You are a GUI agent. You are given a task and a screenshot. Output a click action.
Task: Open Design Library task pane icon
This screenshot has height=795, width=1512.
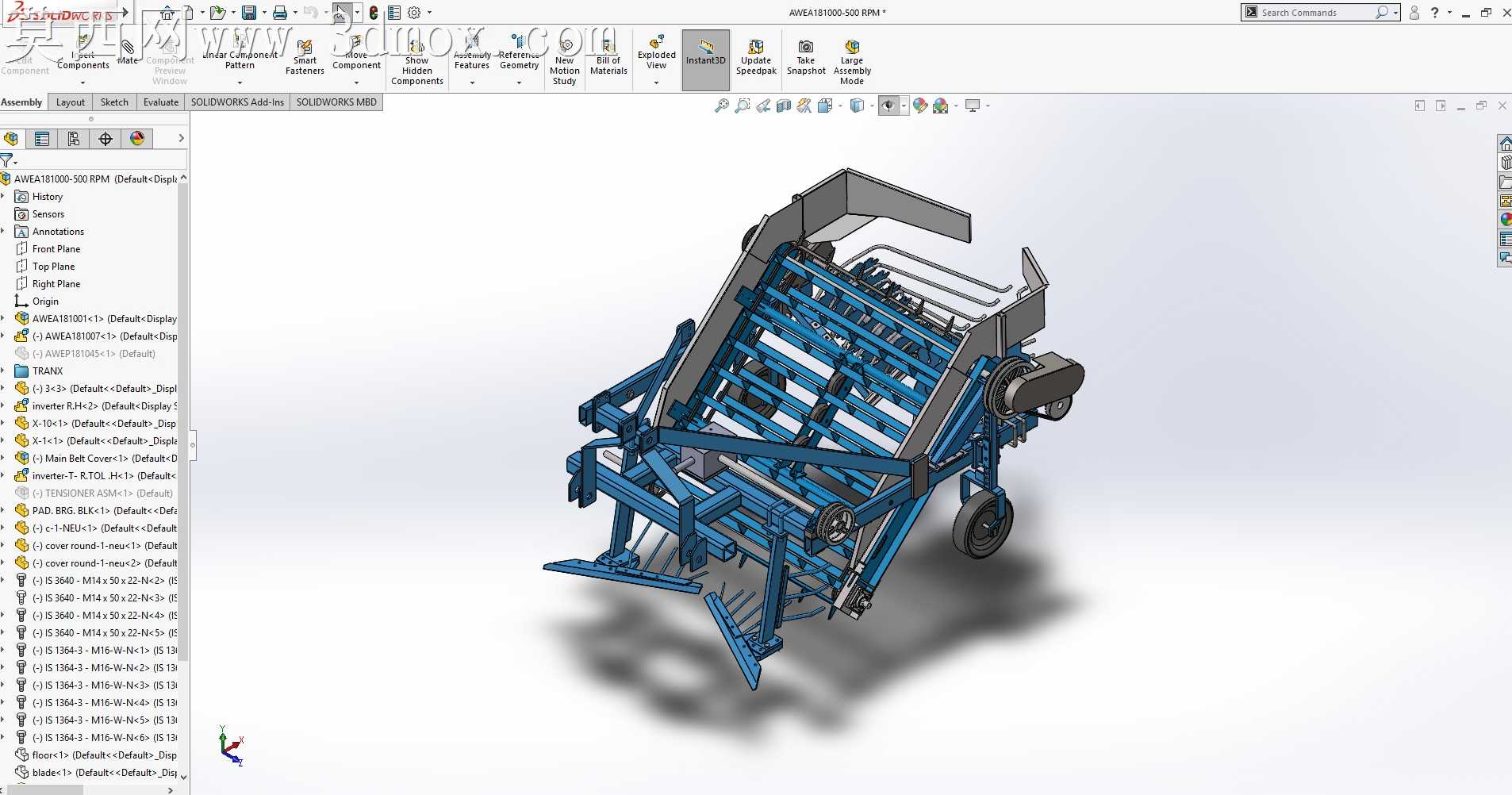pyautogui.click(x=1505, y=163)
